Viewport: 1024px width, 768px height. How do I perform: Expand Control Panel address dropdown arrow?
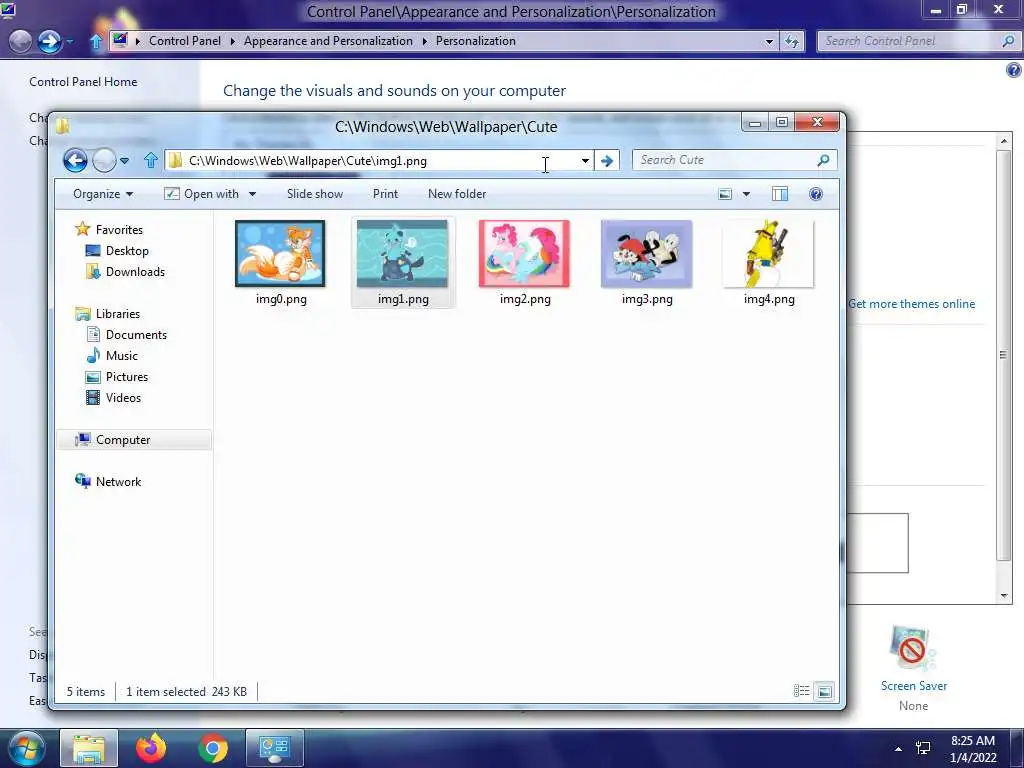point(769,41)
